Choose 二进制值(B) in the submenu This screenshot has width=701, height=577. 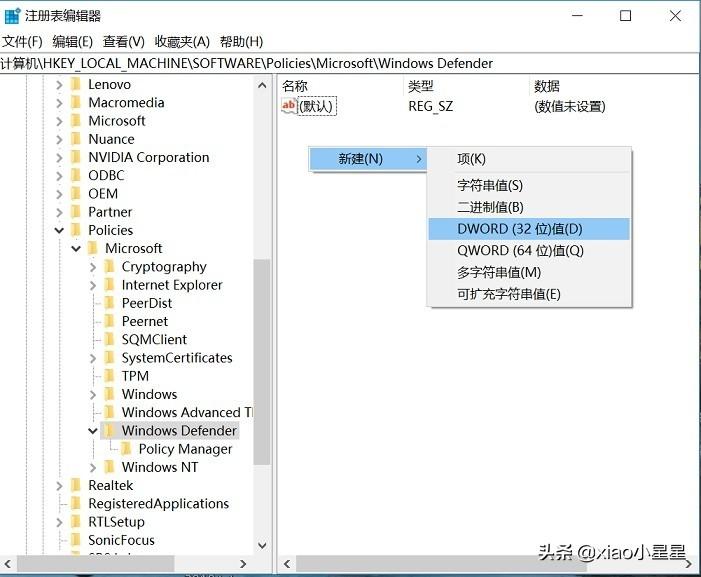click(x=529, y=207)
